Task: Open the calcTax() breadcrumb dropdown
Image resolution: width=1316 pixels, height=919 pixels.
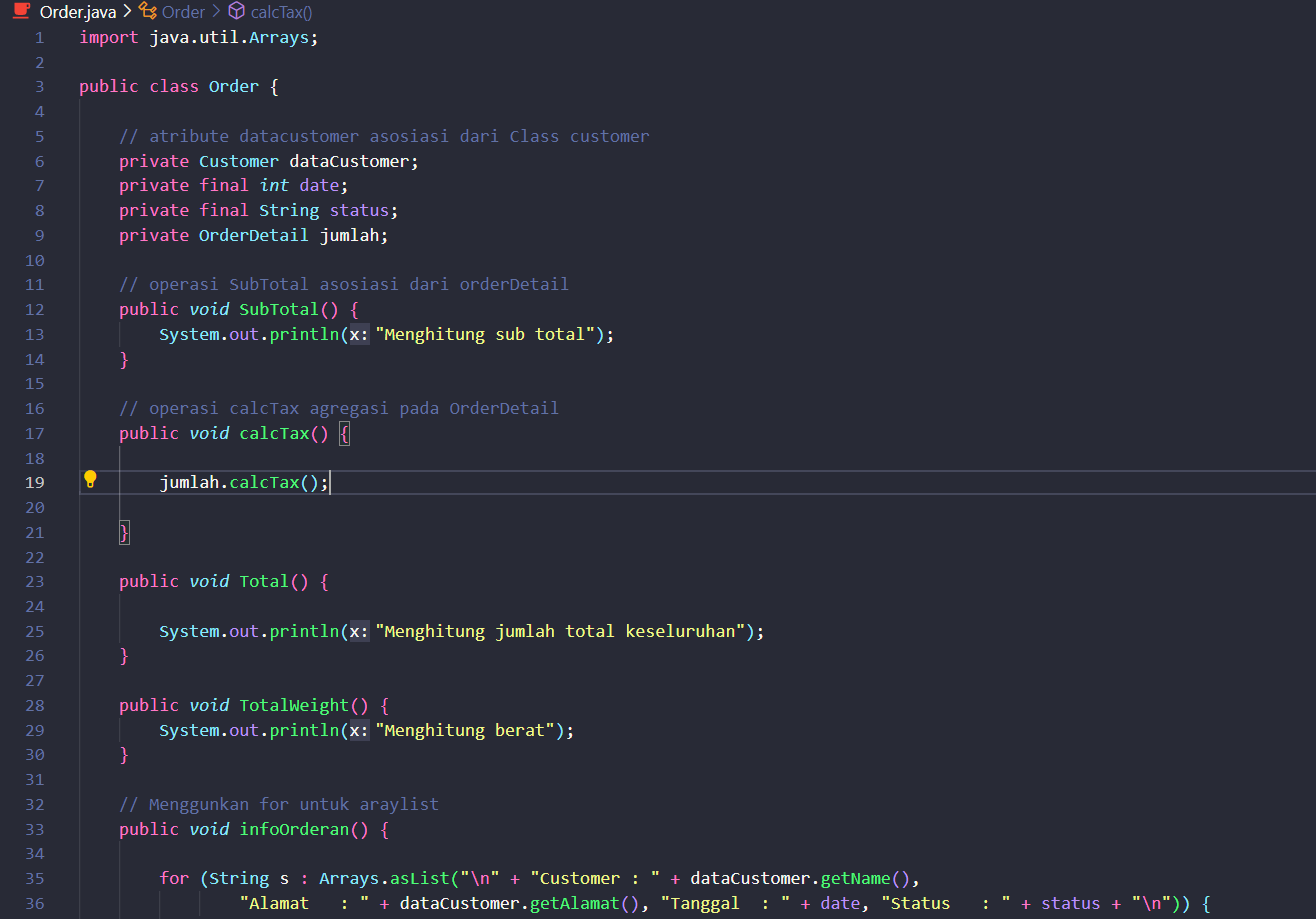Action: pos(284,12)
